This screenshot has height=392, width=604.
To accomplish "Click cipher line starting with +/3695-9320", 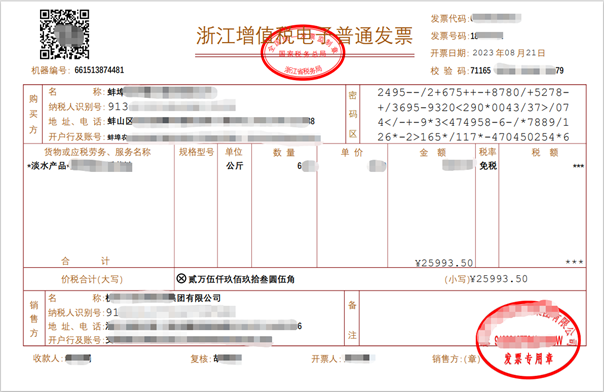I will point(473,107).
